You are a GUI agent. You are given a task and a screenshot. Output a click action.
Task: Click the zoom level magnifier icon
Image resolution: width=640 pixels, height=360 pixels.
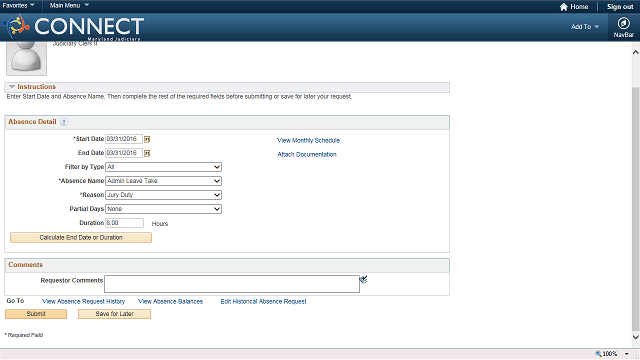[x=598, y=353]
